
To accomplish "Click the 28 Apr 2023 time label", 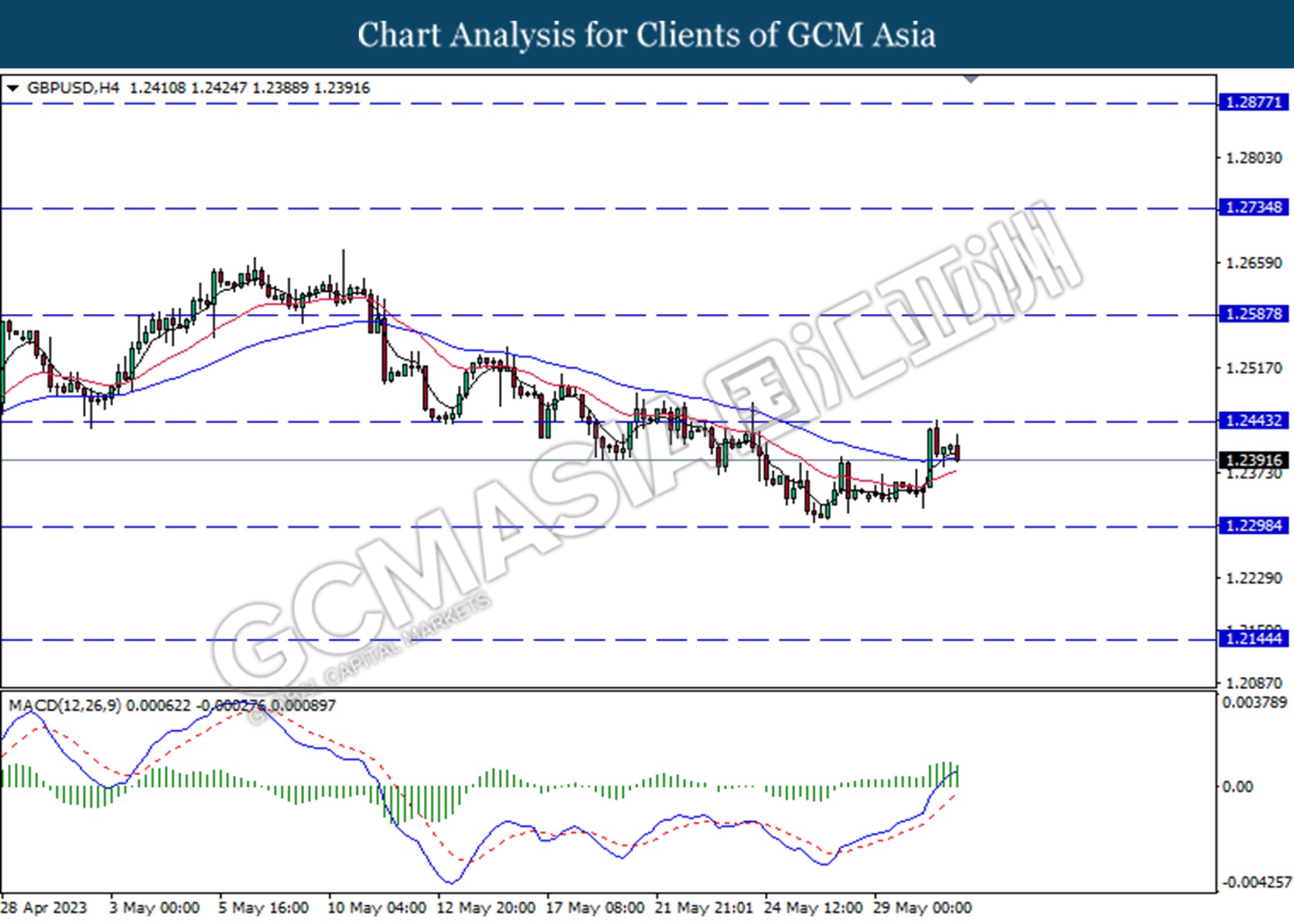I will coord(43,908).
